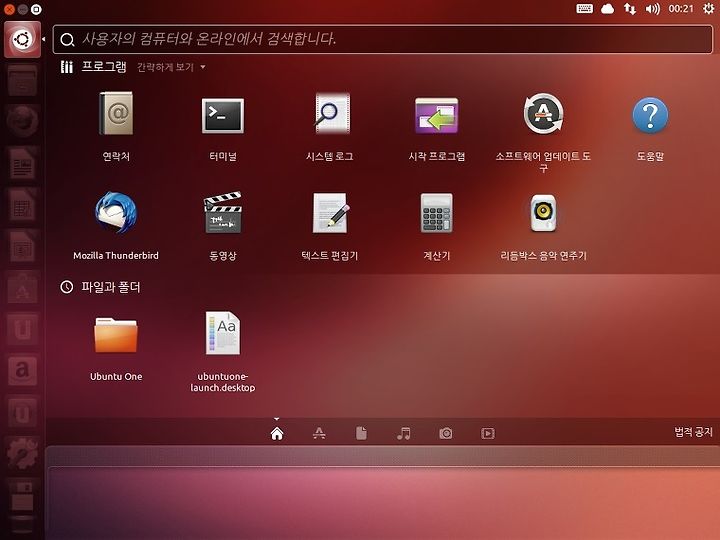Switch to the Videos lens
Viewport: 720px width, 540px height.
(488, 433)
